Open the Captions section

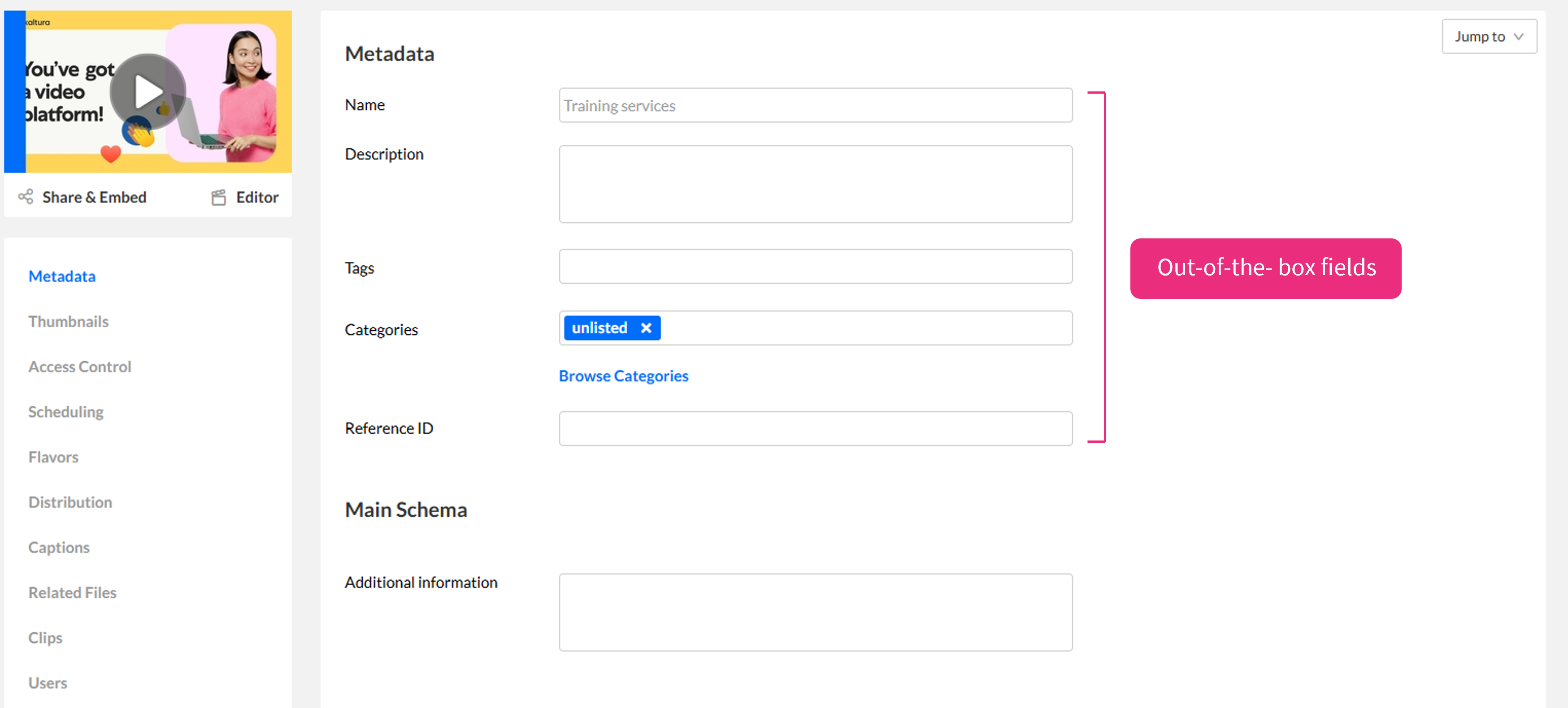[59, 548]
